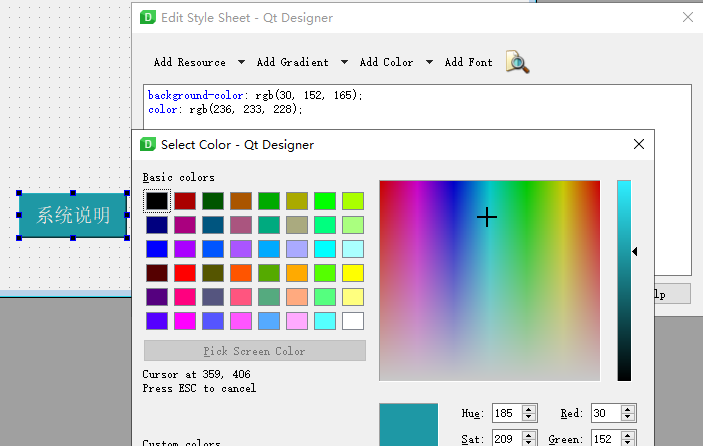Click the Add Font button
The width and height of the screenshot is (703, 446).
(469, 62)
